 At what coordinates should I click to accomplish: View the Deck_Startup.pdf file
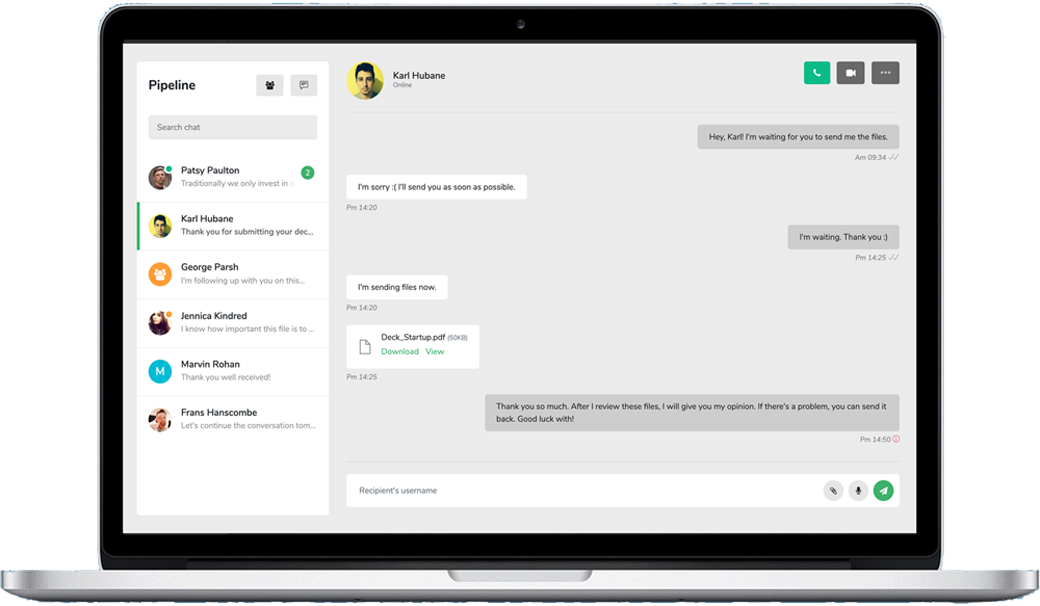click(434, 351)
